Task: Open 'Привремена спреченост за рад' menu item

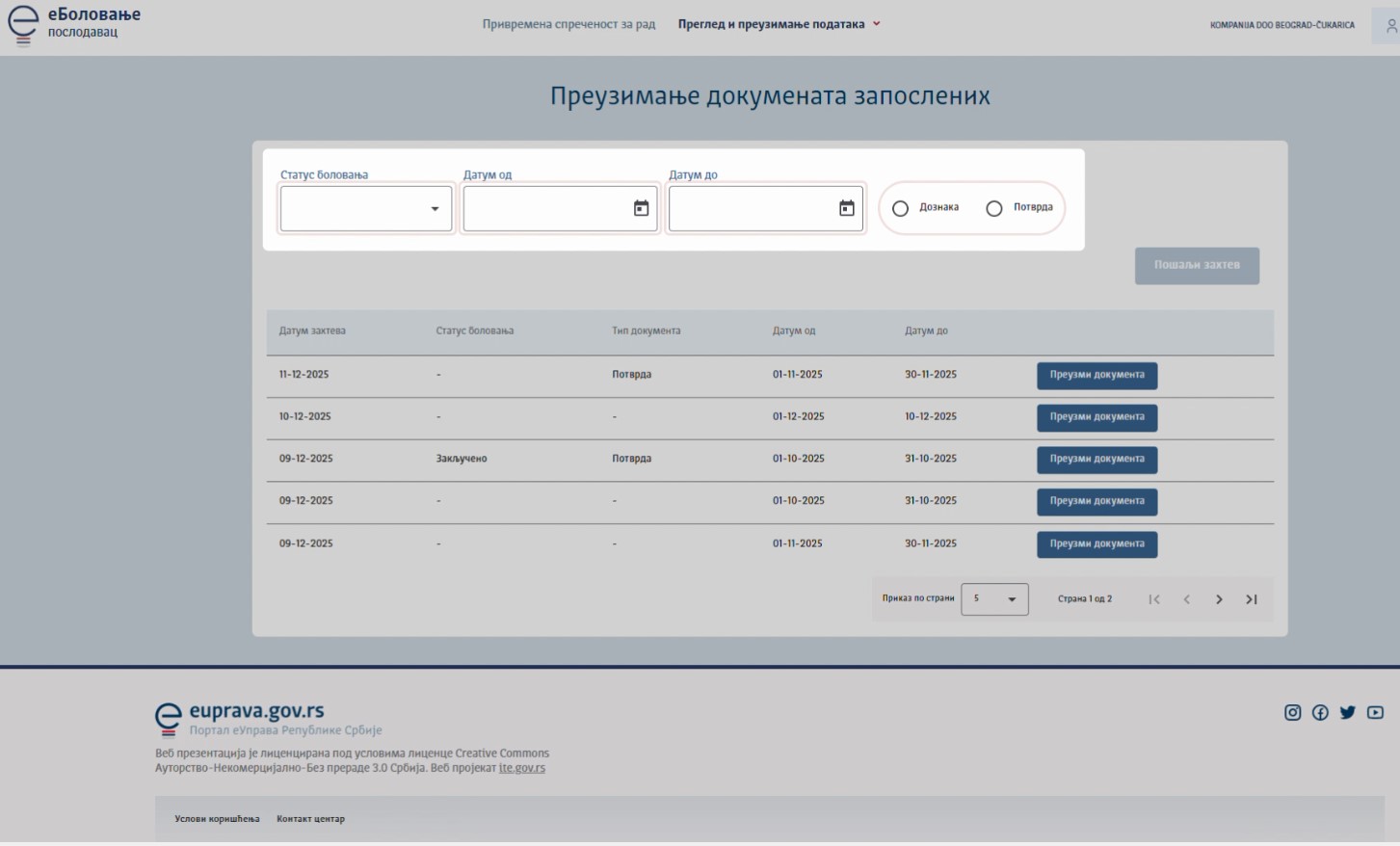Action: pos(568,24)
